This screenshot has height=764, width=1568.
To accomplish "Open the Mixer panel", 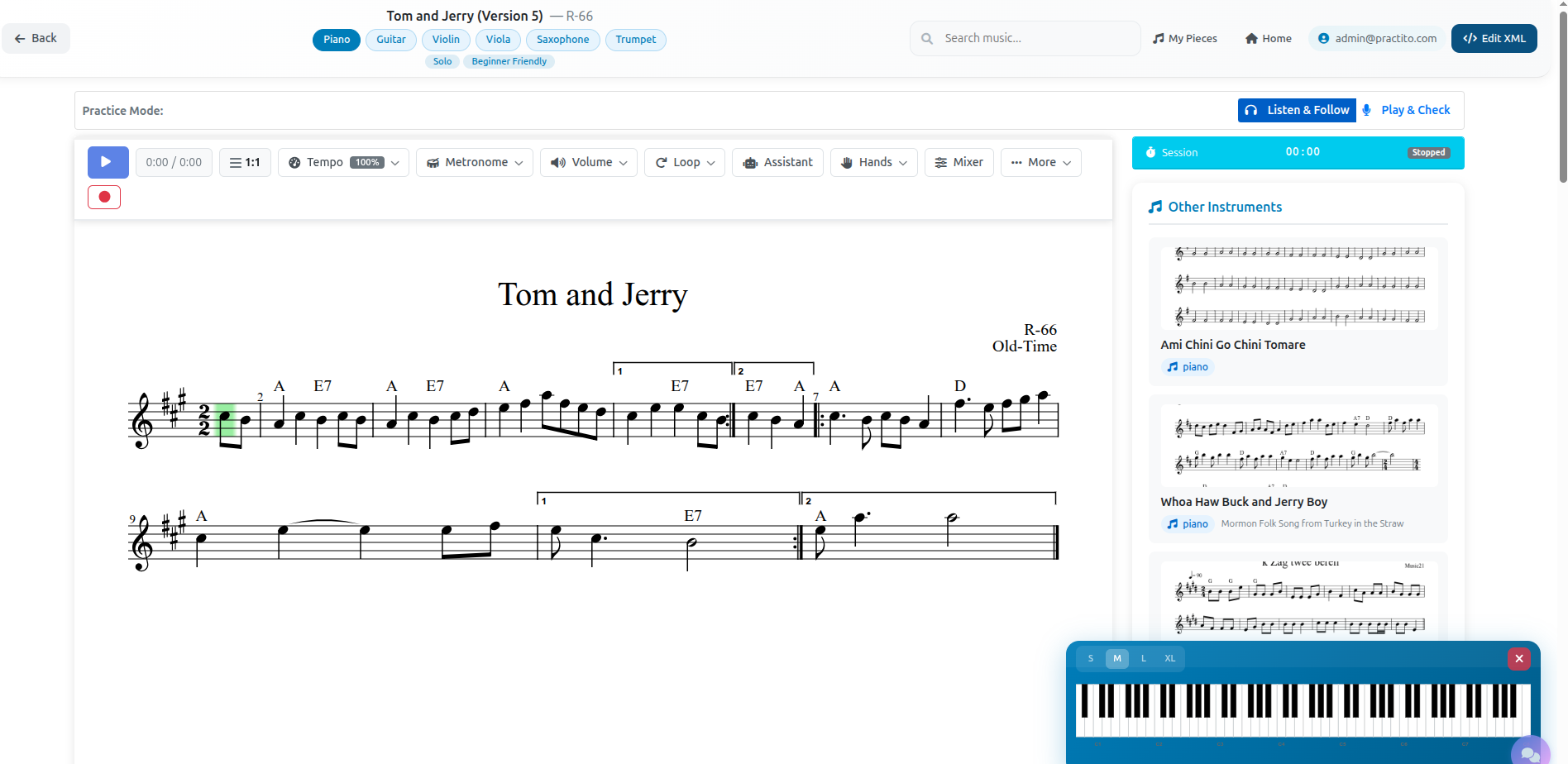I will (958, 162).
